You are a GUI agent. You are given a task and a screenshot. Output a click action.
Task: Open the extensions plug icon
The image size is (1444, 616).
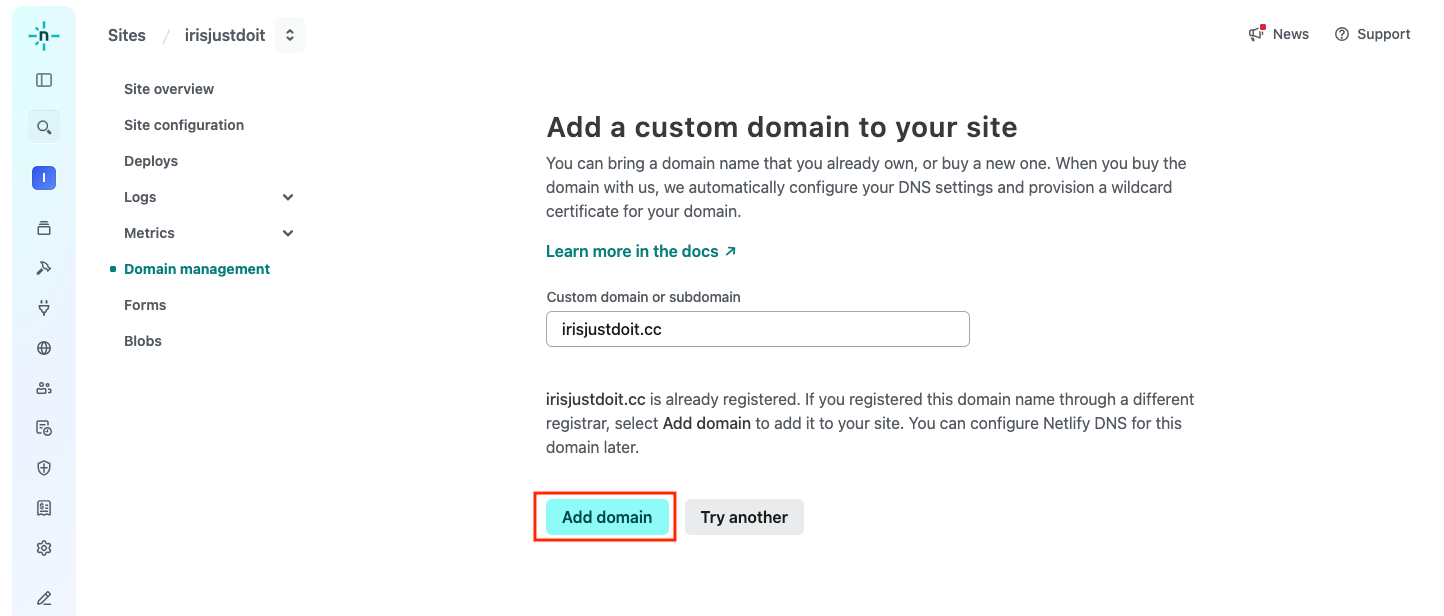pyautogui.click(x=44, y=308)
